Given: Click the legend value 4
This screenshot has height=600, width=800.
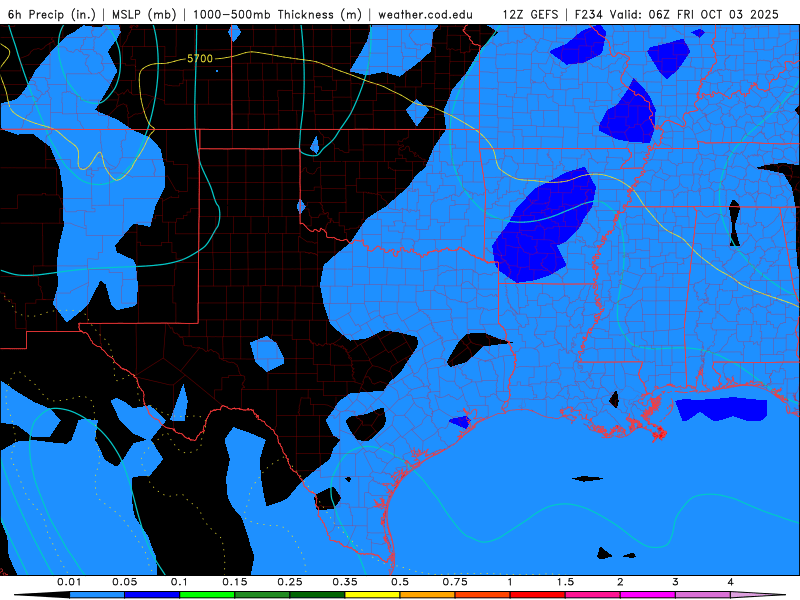Looking at the screenshot, I should click(x=731, y=582).
